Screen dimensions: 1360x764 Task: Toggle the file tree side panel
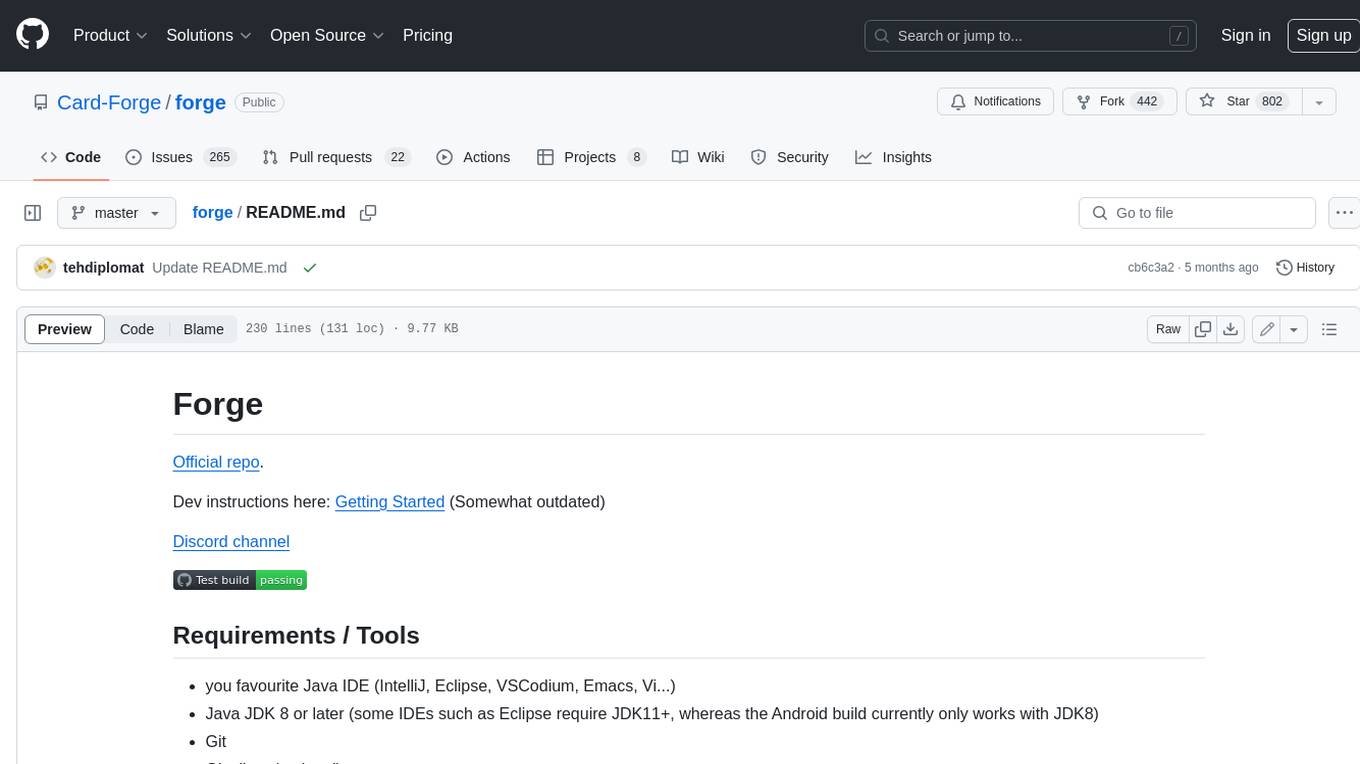tap(32, 213)
